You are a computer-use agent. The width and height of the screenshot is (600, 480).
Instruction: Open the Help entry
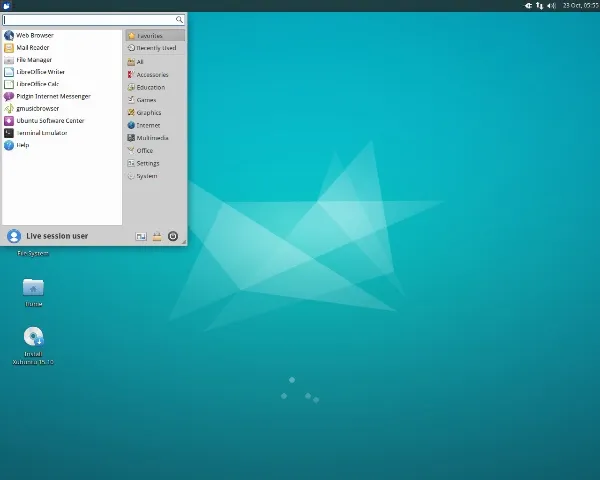coord(22,145)
